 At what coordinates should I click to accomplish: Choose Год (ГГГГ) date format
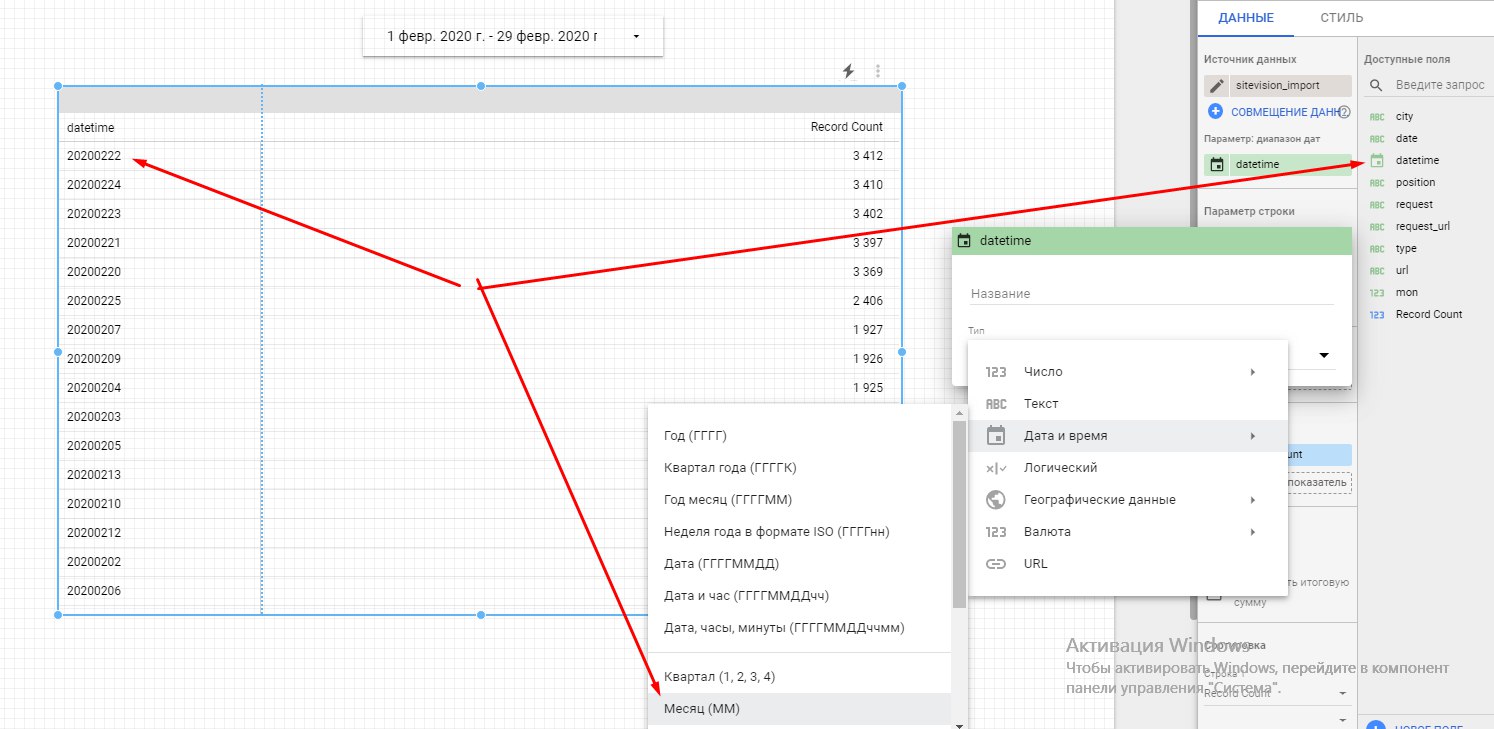click(800, 436)
